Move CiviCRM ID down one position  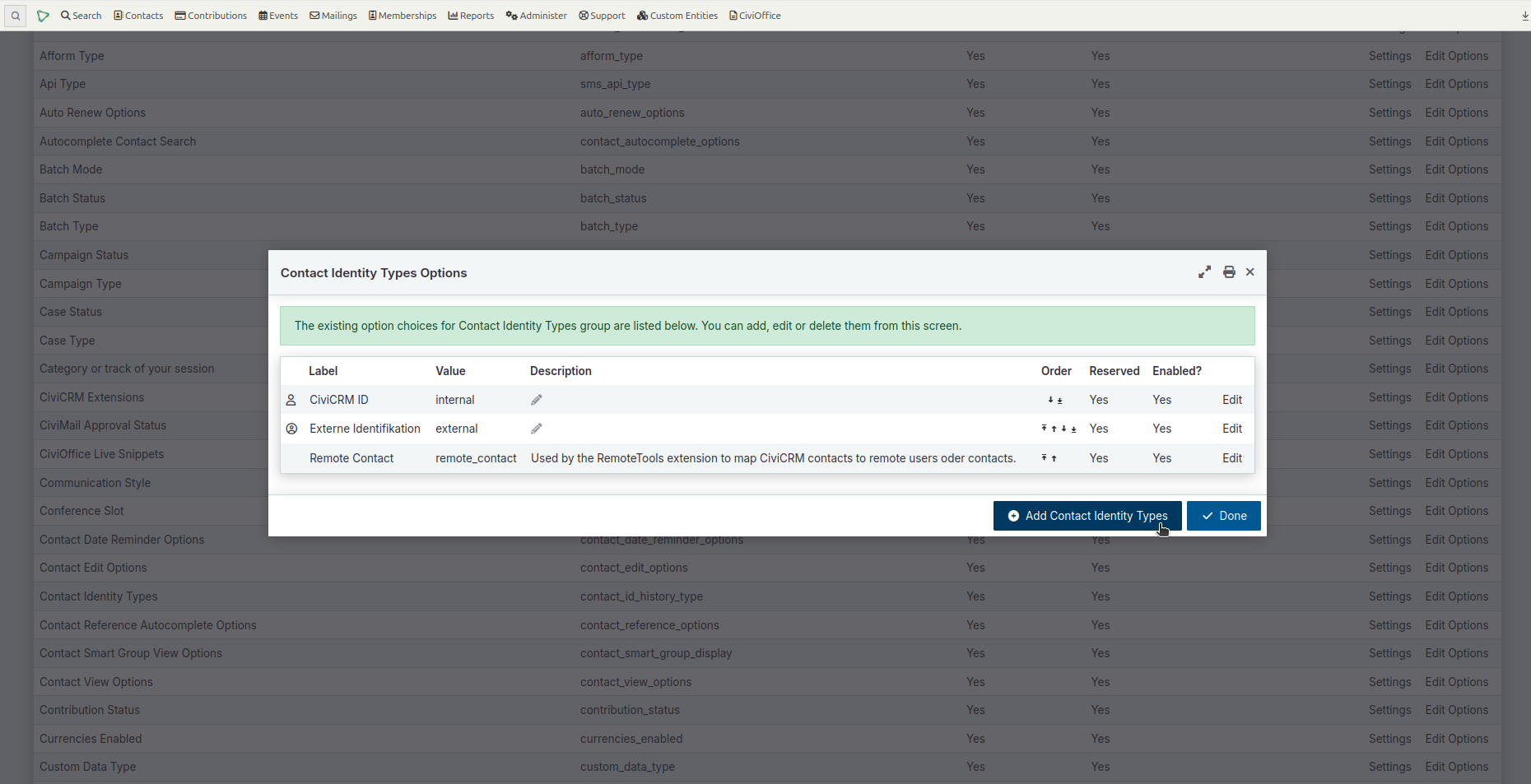pyautogui.click(x=1050, y=400)
